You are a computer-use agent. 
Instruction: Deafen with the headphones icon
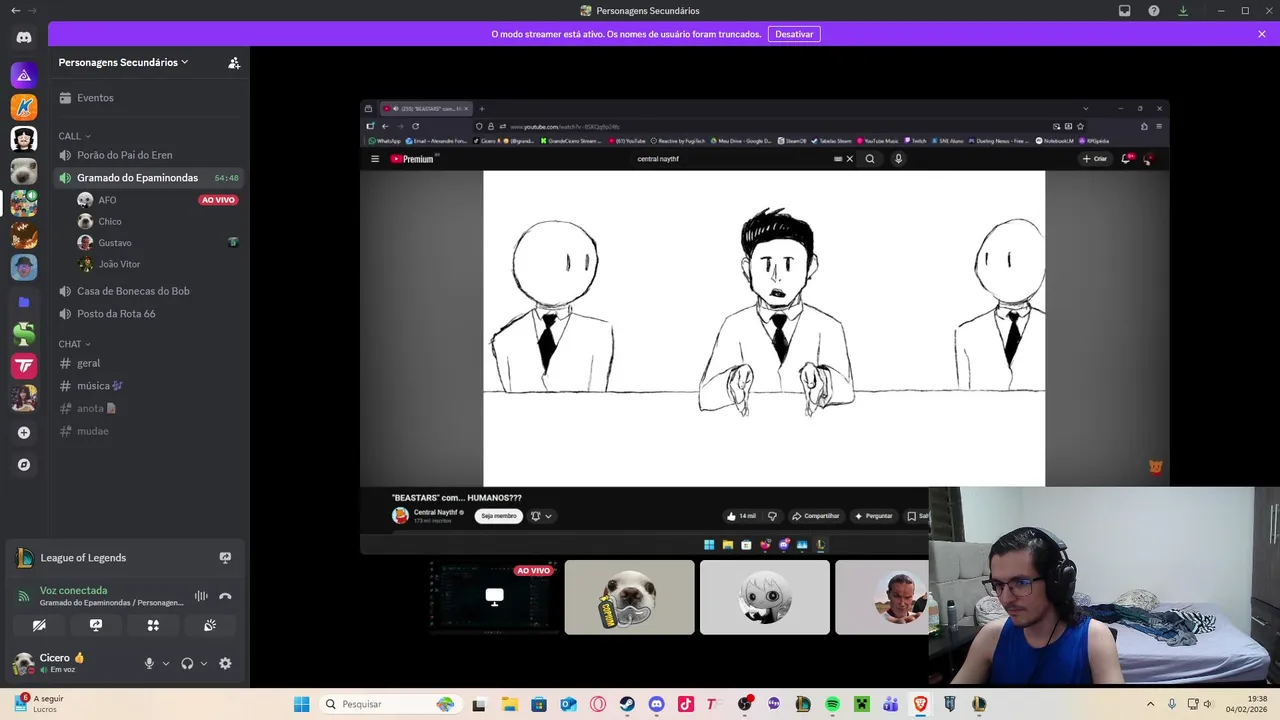point(187,663)
